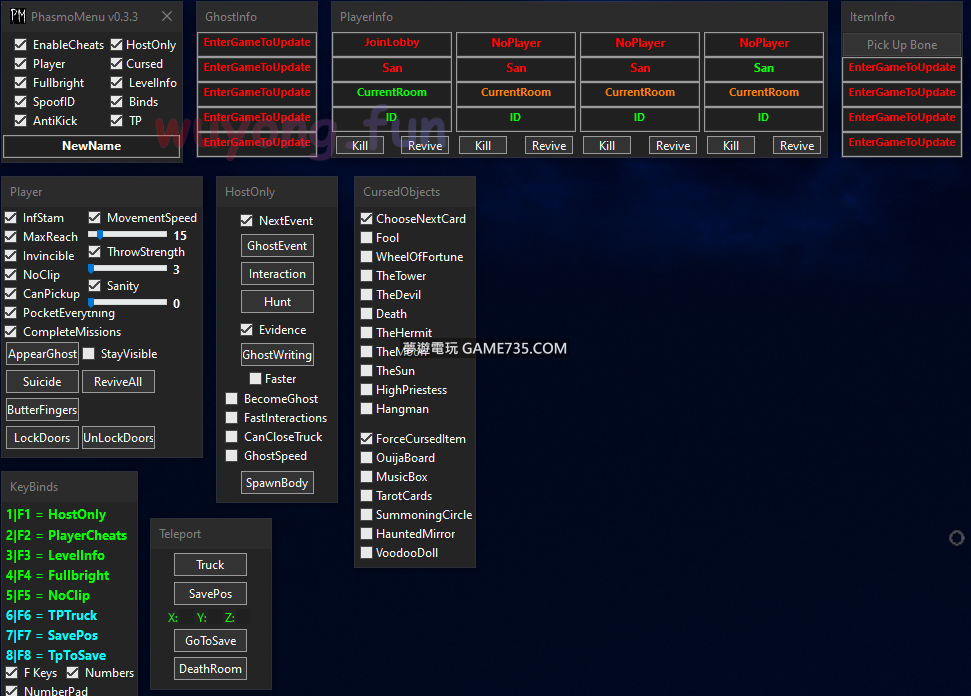Click the PM logo icon in PhasmoMenu title
This screenshot has width=971, height=696.
tap(17, 16)
